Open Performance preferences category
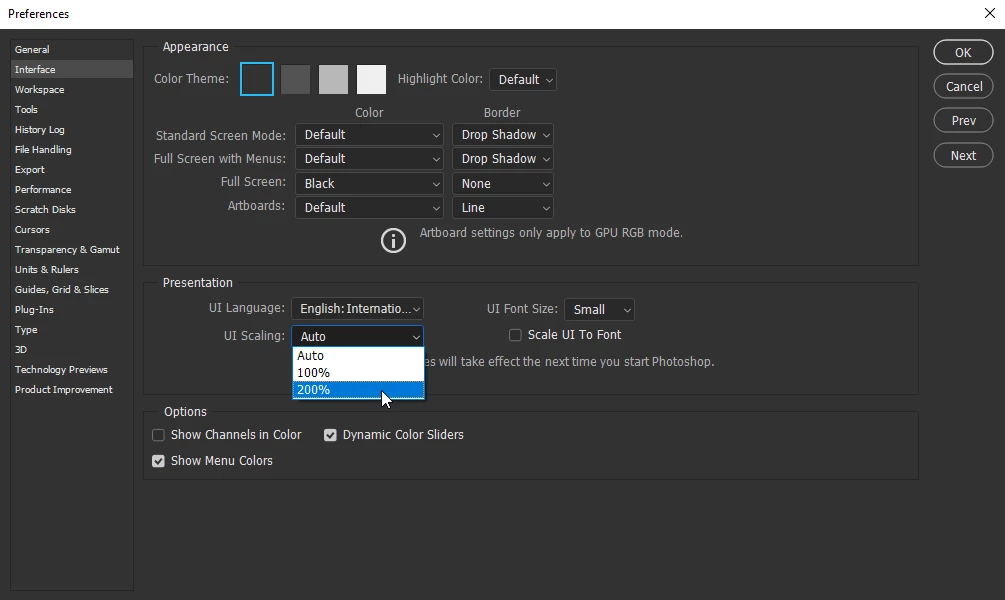The image size is (1005, 600). (72, 189)
